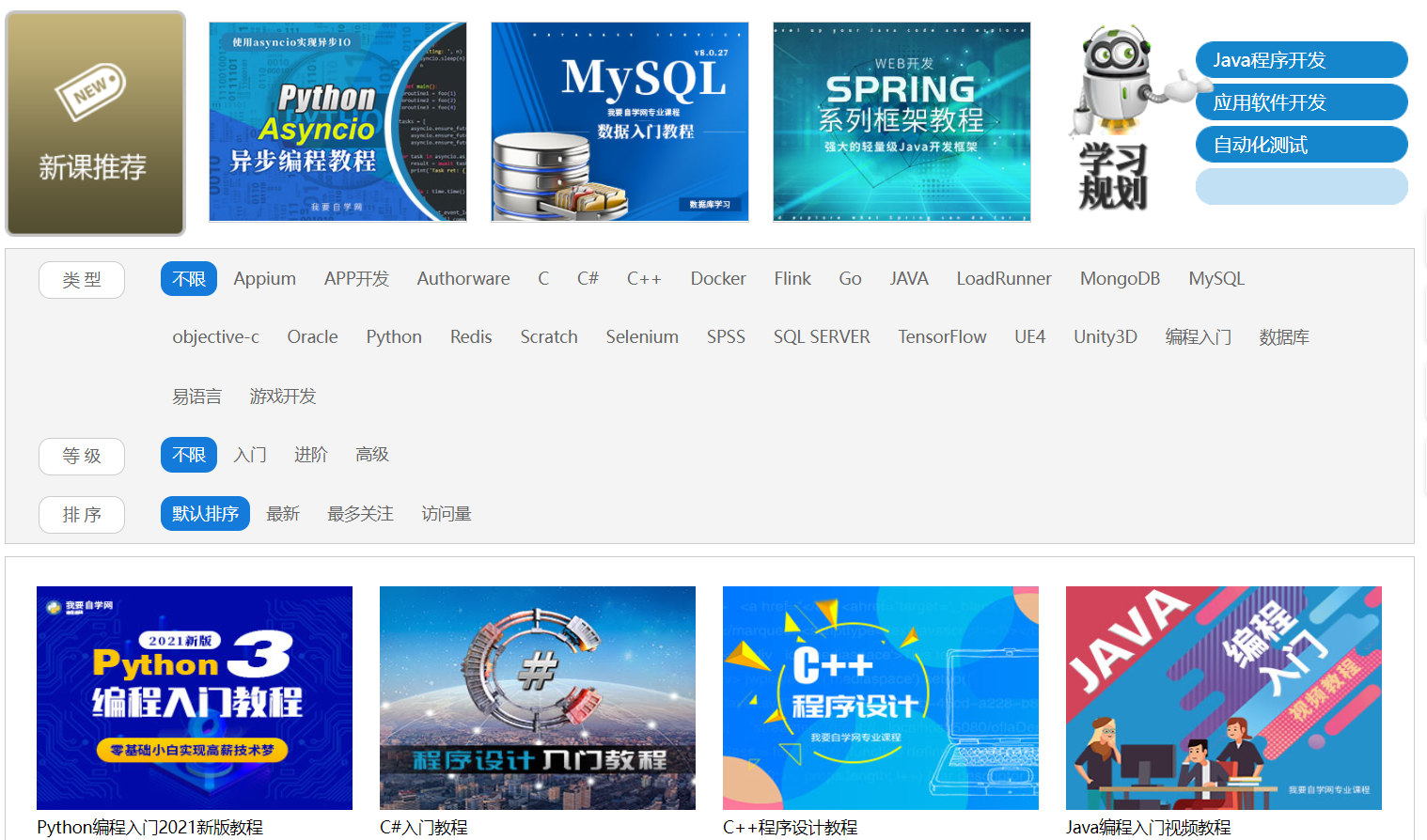Filter courses by Go

(850, 279)
